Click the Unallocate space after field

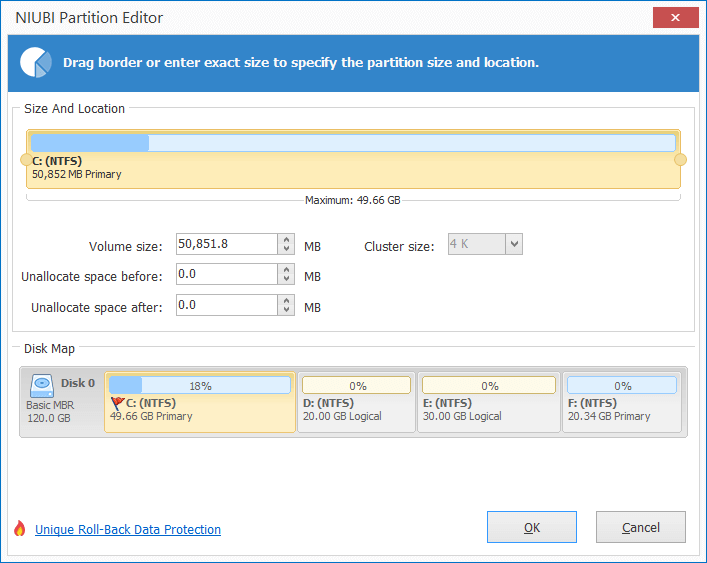(227, 305)
